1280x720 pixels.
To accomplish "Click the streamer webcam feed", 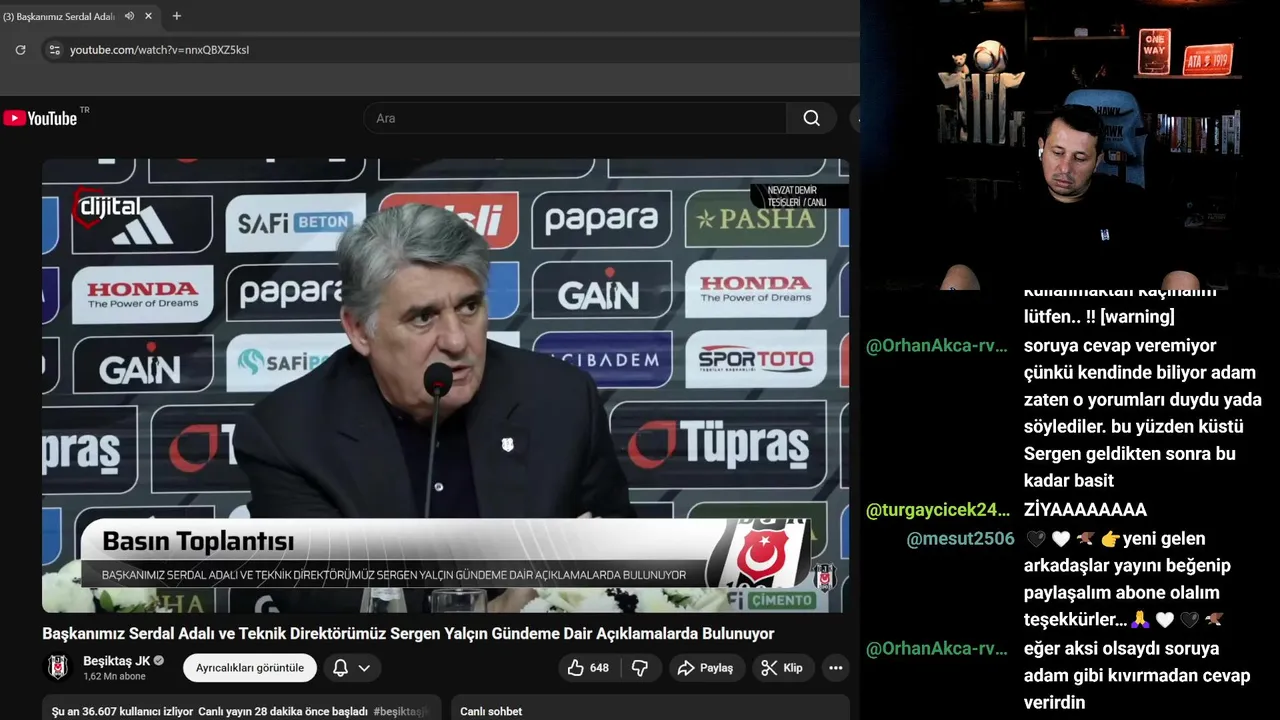I will (1068, 145).
